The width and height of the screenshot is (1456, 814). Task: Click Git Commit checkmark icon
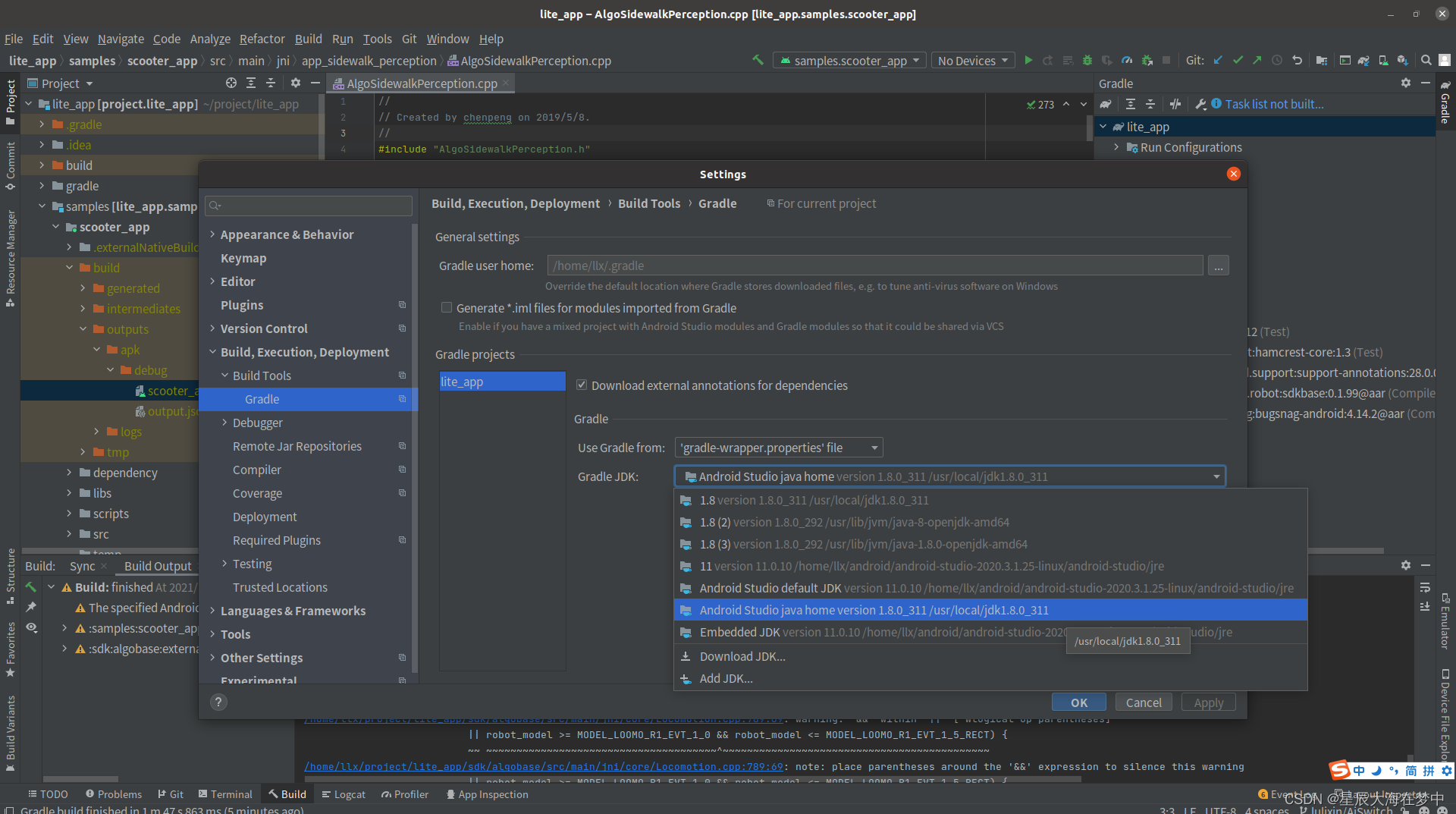pos(1238,60)
